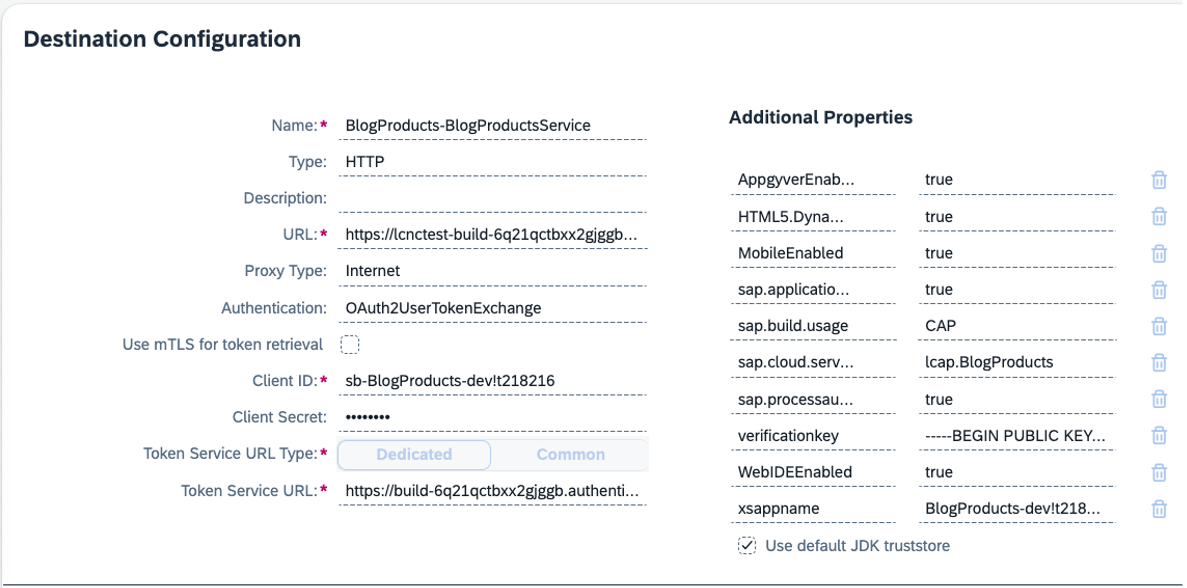Click the Client Secret field
The width and height of the screenshot is (1187, 588).
(x=494, y=417)
